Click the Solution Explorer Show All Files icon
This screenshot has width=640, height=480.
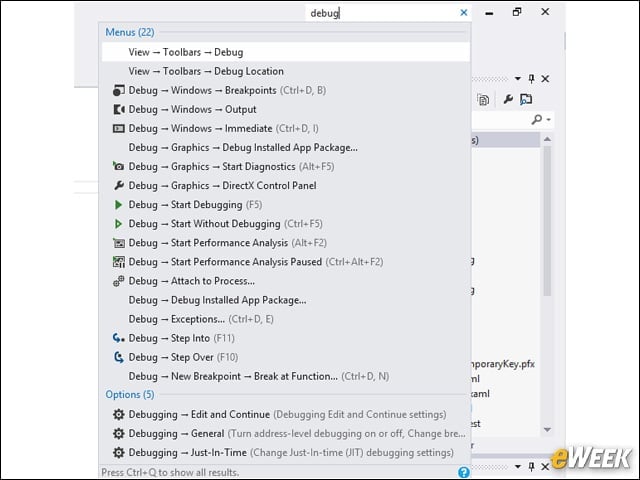(x=483, y=99)
